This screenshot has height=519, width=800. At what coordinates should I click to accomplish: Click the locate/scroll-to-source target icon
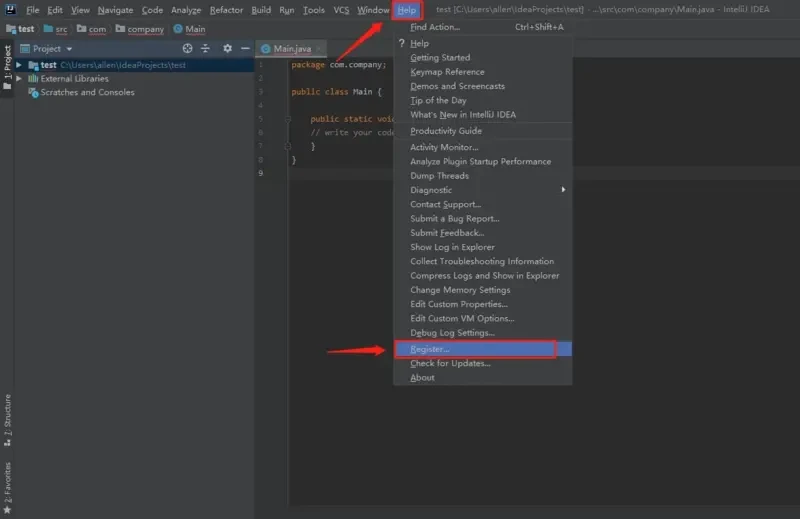(188, 48)
